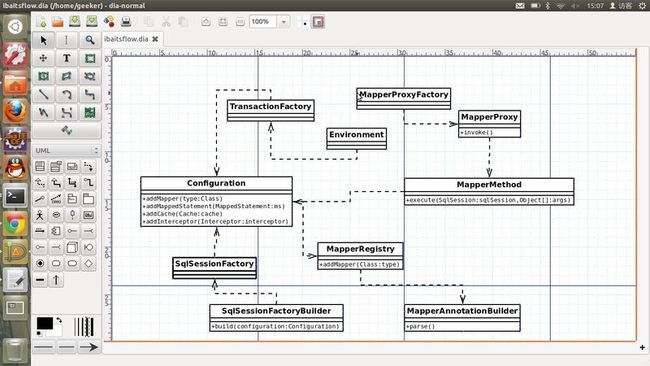Select the Arc tool
This screenshot has width=650, height=366.
[x=66, y=95]
